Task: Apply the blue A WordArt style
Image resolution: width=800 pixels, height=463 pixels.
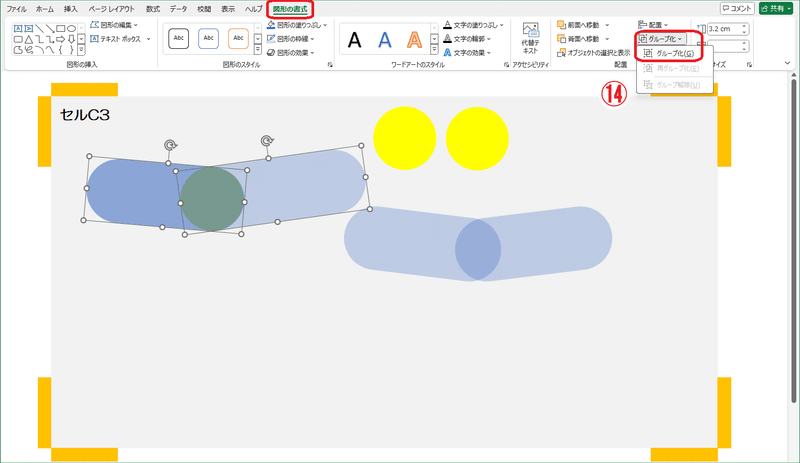Action: [x=385, y=39]
